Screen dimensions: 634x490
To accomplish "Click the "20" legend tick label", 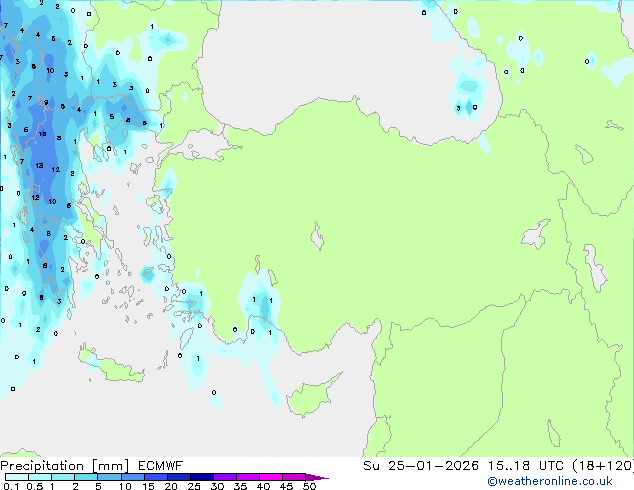I will pos(171,486).
